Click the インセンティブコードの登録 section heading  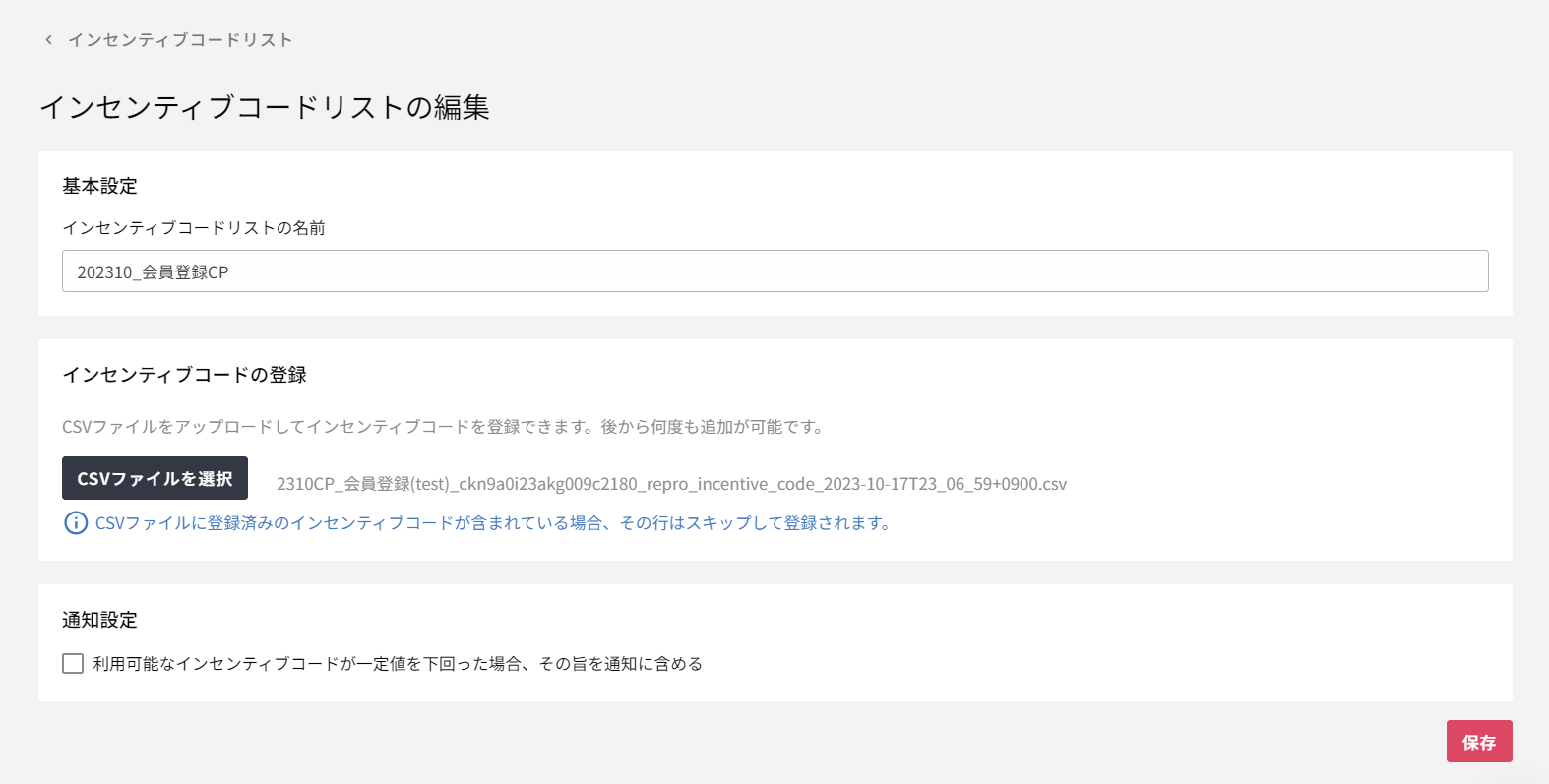pos(184,375)
